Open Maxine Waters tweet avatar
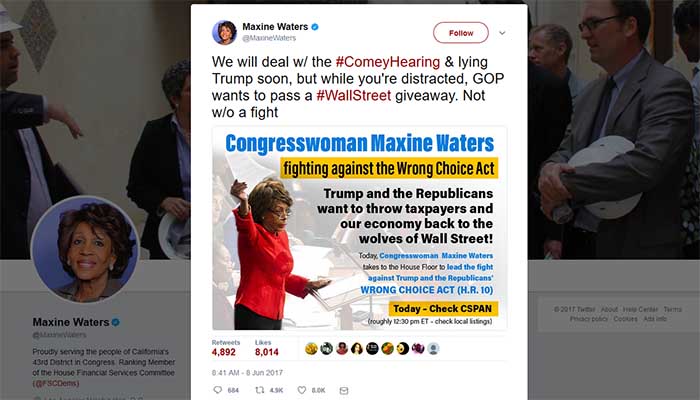This screenshot has width=700, height=400. [224, 33]
